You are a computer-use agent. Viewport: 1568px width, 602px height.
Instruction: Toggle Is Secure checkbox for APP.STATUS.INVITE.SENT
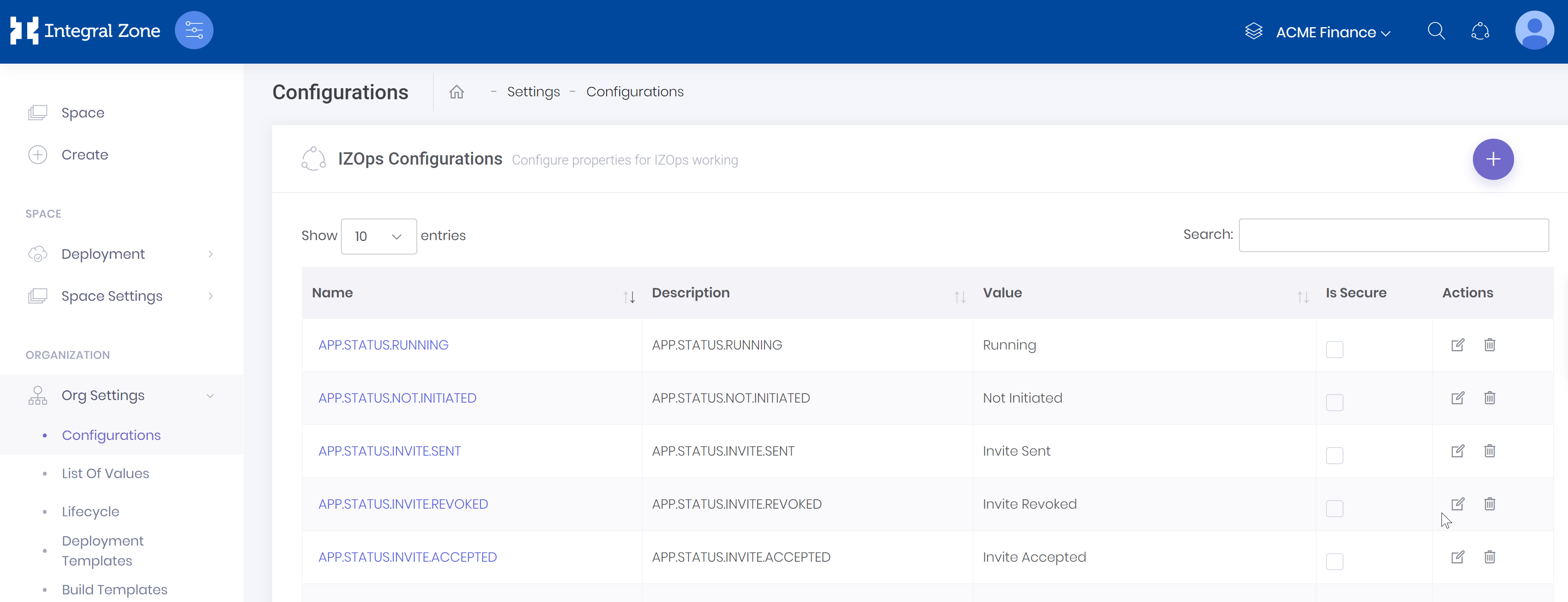1334,455
